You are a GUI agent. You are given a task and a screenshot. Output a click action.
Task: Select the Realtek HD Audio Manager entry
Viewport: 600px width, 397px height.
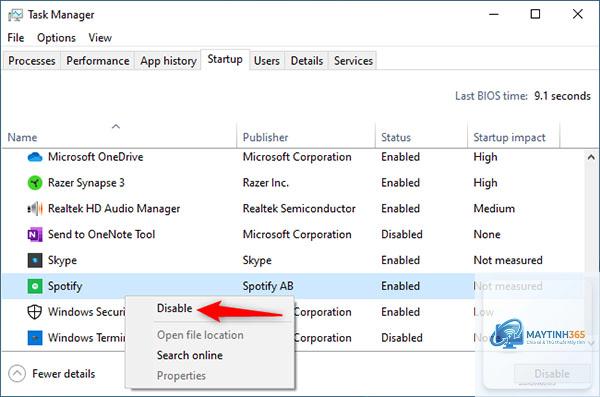click(x=114, y=209)
